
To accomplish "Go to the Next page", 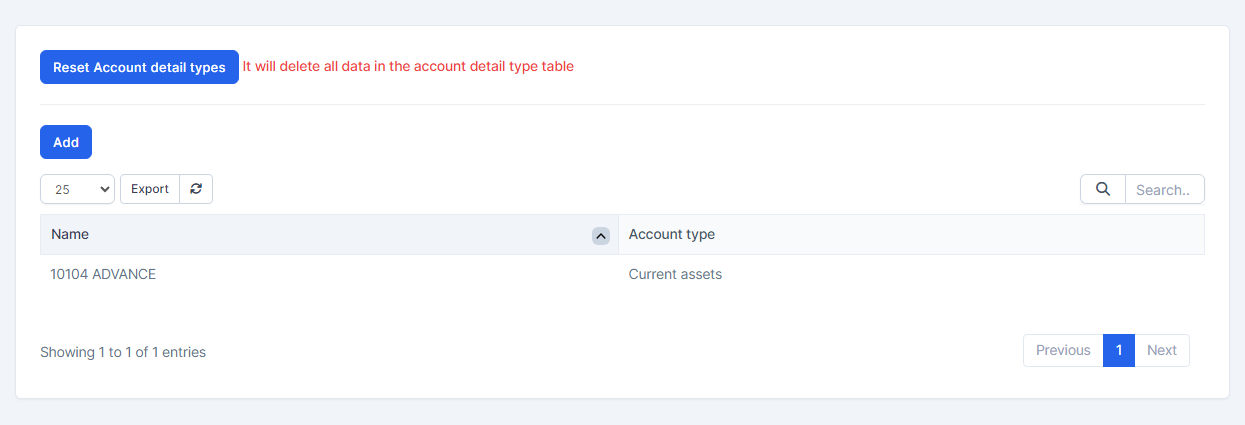I will (1162, 350).
